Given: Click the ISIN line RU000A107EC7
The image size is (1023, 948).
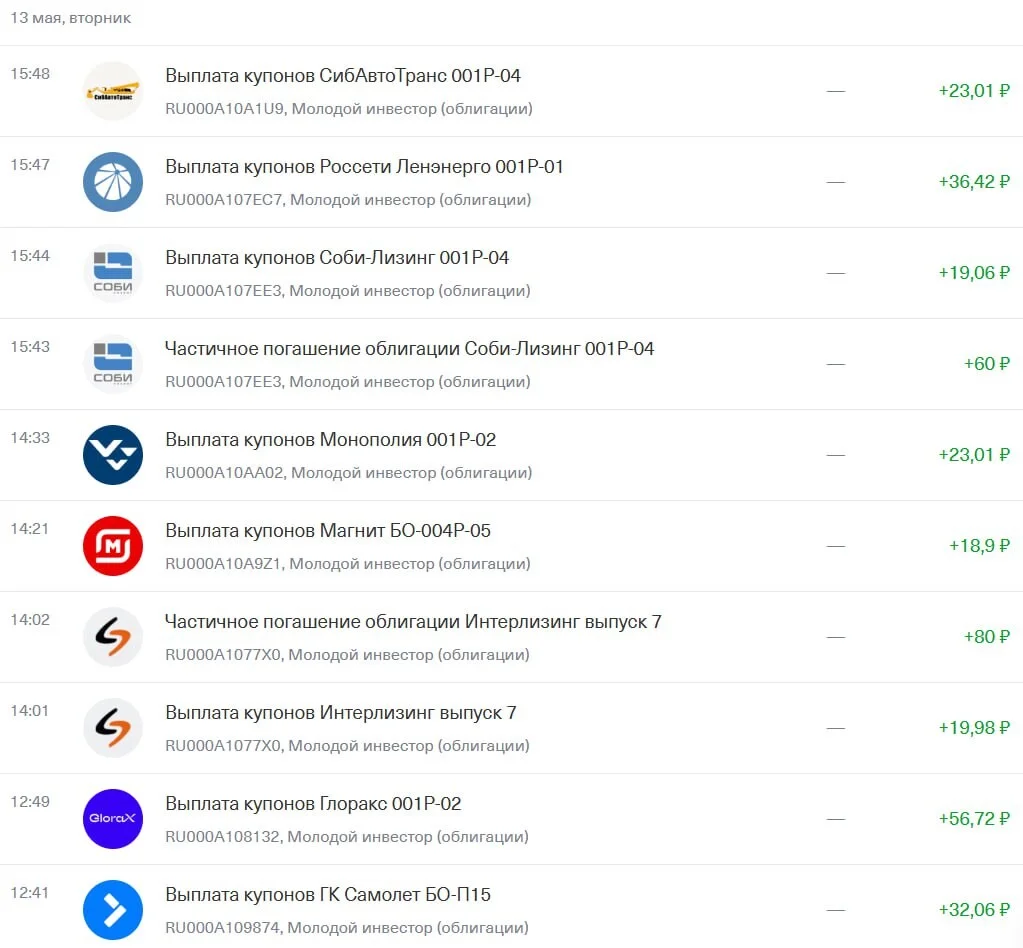Looking at the screenshot, I should coord(348,200).
